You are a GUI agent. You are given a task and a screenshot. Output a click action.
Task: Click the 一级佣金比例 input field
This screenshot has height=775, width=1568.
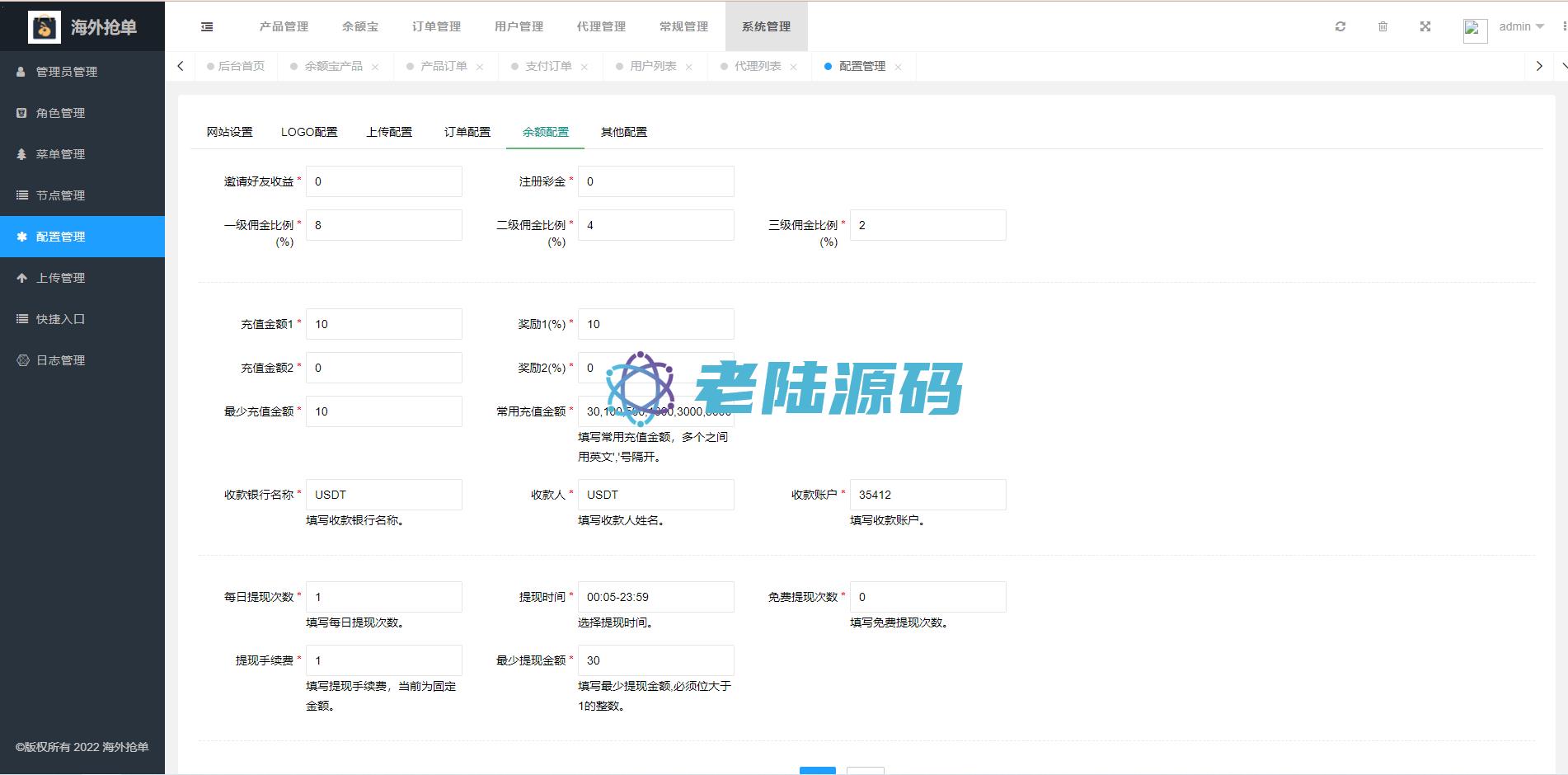[383, 225]
